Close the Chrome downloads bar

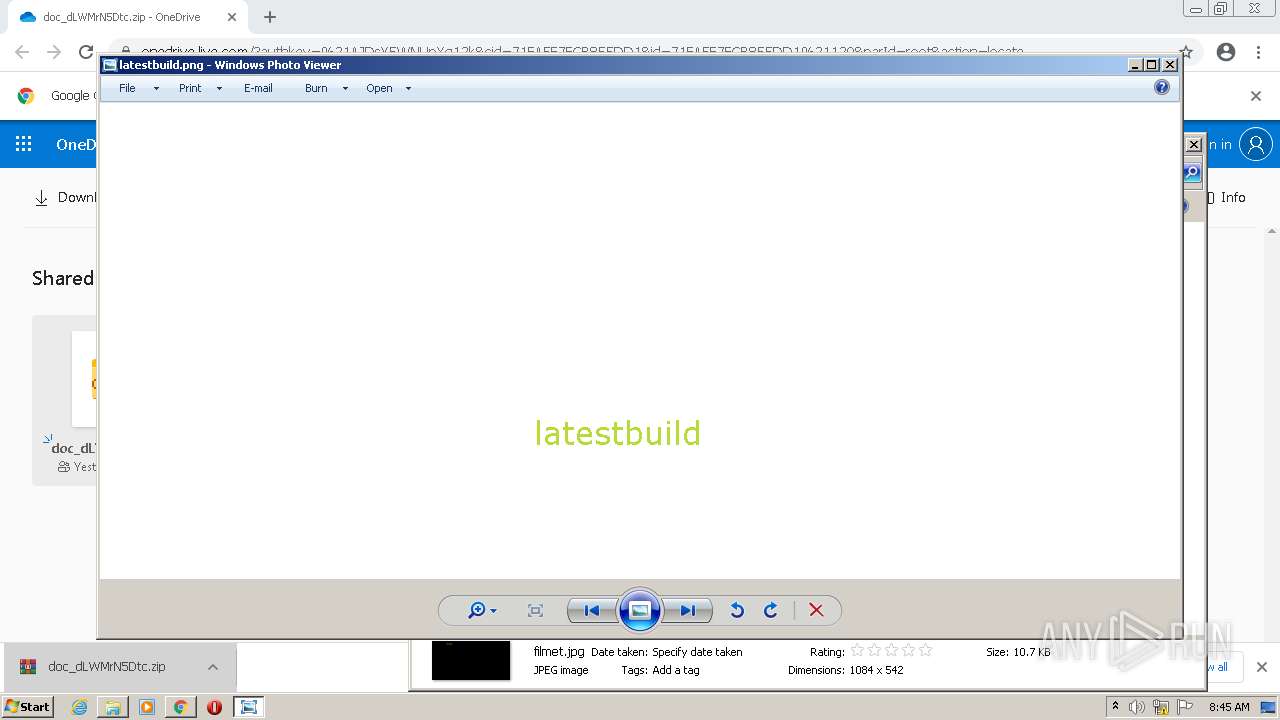click(1261, 667)
